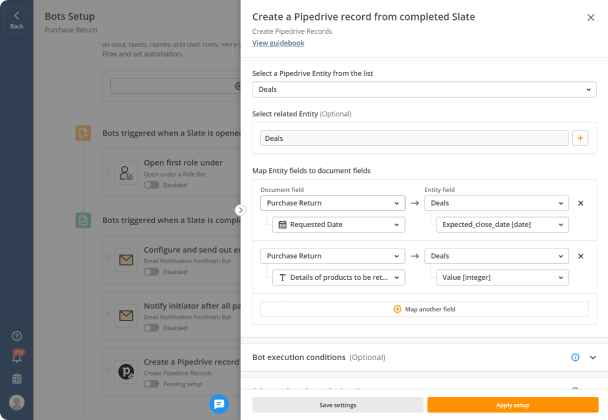The height and width of the screenshot is (420, 608).
Task: Open Details of products to be ret... dropdown
Action: point(339,278)
